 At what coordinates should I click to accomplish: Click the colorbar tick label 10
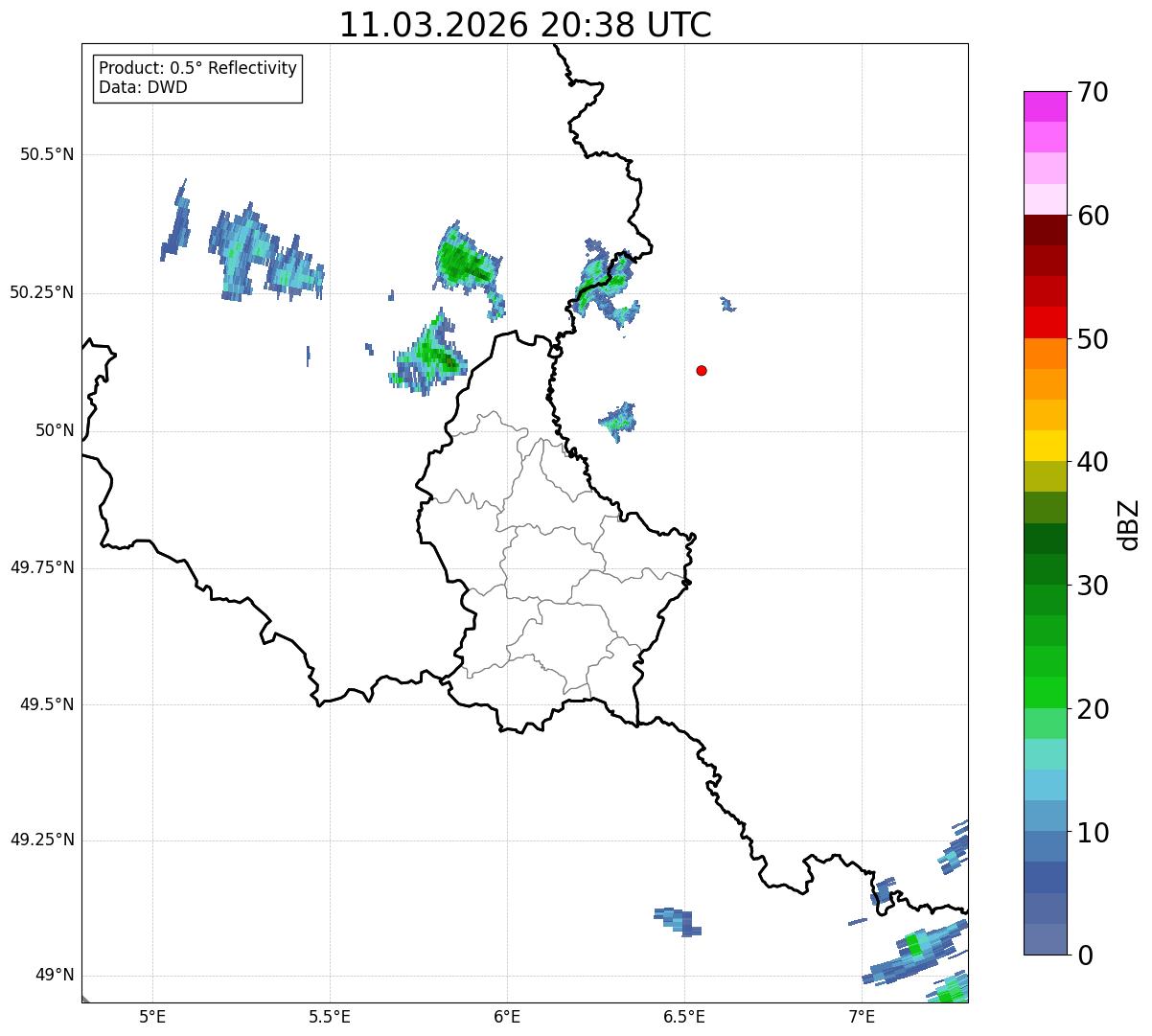coord(1093,833)
